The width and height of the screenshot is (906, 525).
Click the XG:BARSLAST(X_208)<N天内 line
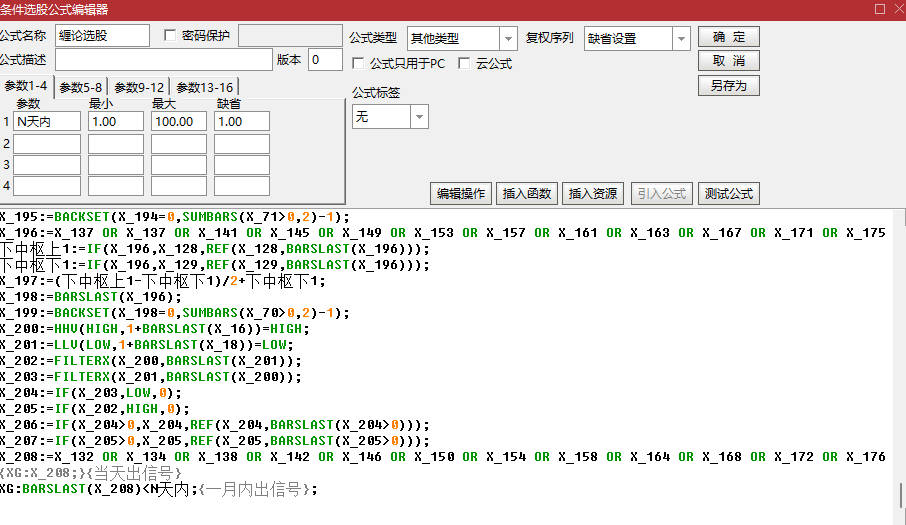point(159,489)
